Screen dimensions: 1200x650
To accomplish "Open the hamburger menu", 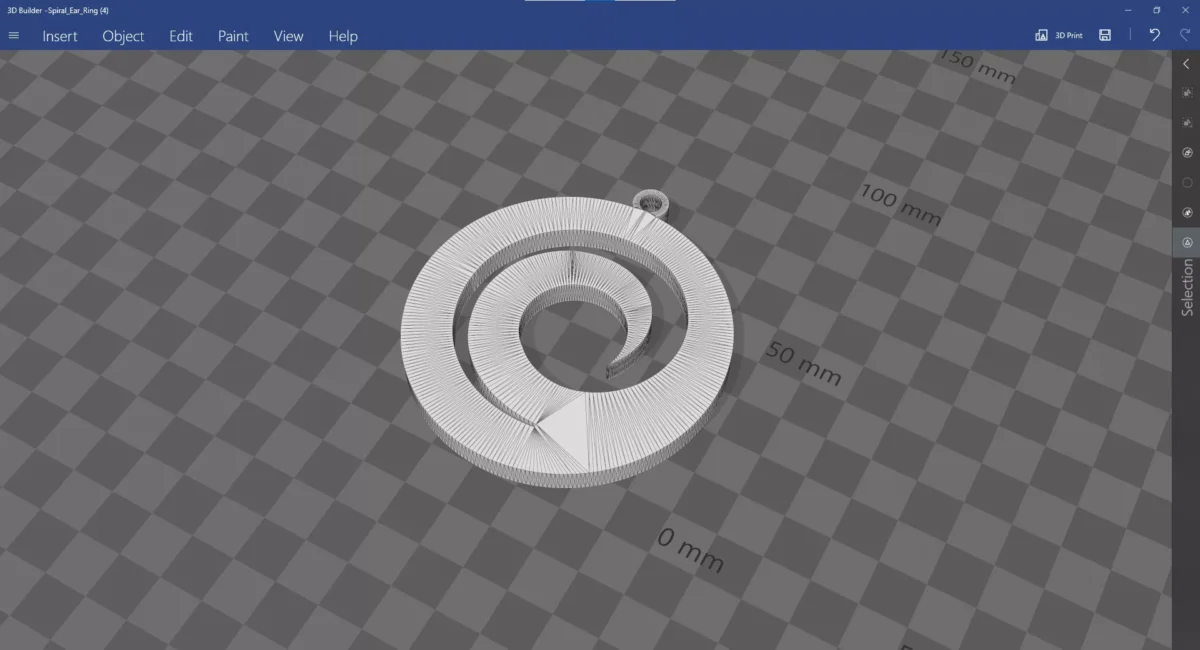I will pyautogui.click(x=14, y=35).
